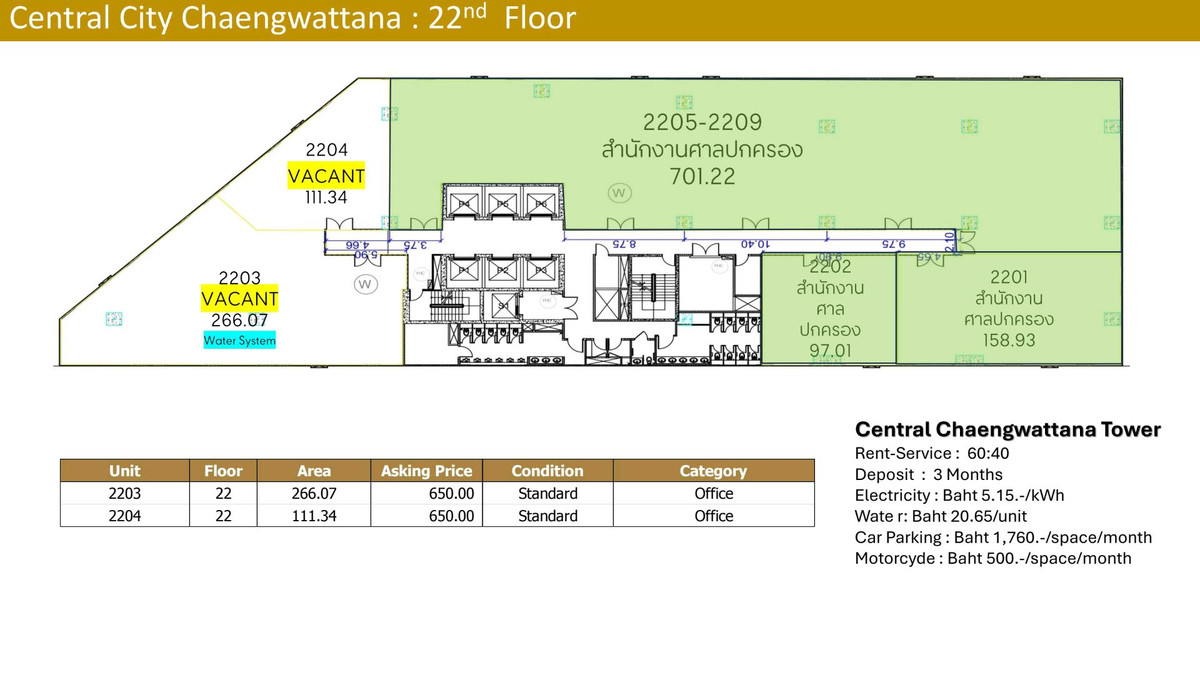Click the W water symbol near unit 2205-2209
This screenshot has height=675, width=1200.
click(x=619, y=192)
